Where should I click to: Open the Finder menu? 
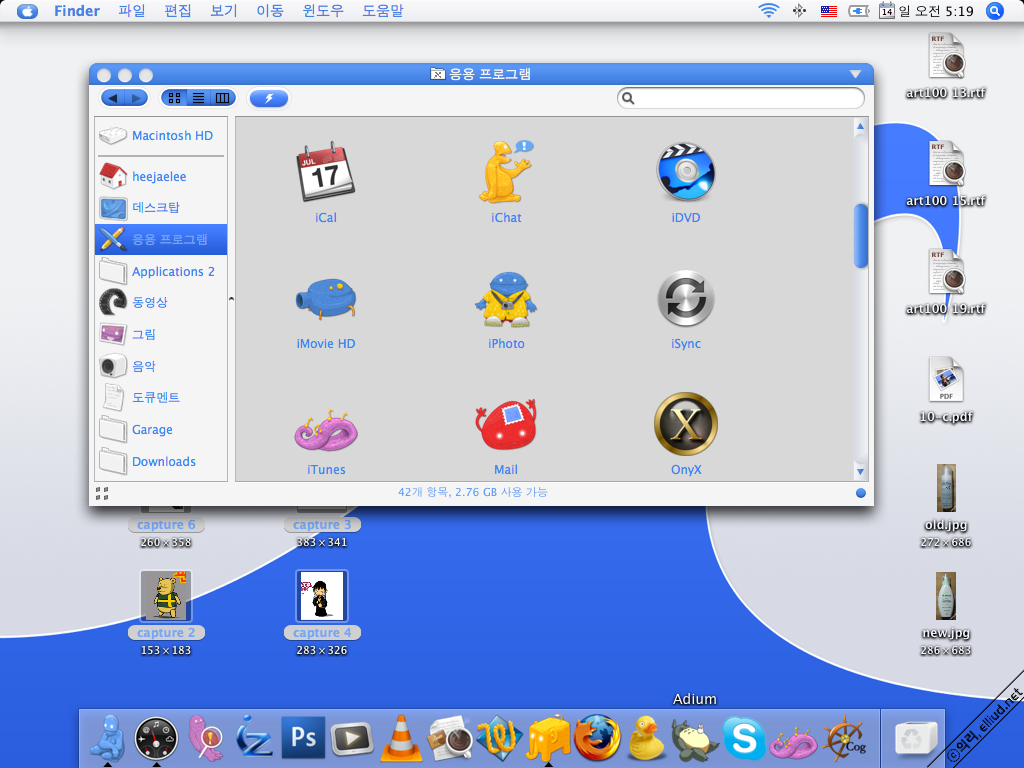point(76,11)
